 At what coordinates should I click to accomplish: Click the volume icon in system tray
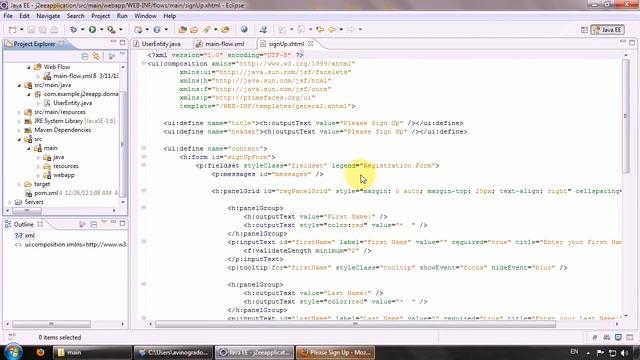coord(624,352)
